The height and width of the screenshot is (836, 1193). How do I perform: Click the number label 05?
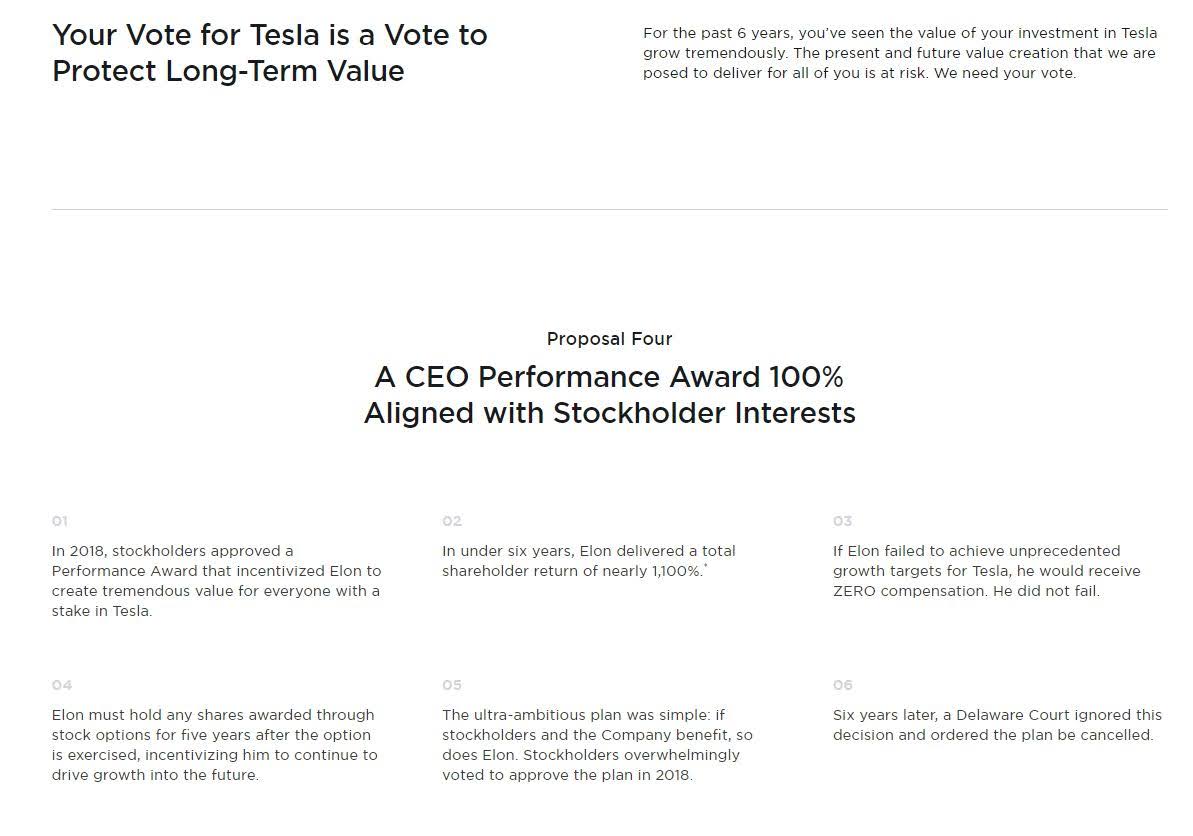click(452, 685)
